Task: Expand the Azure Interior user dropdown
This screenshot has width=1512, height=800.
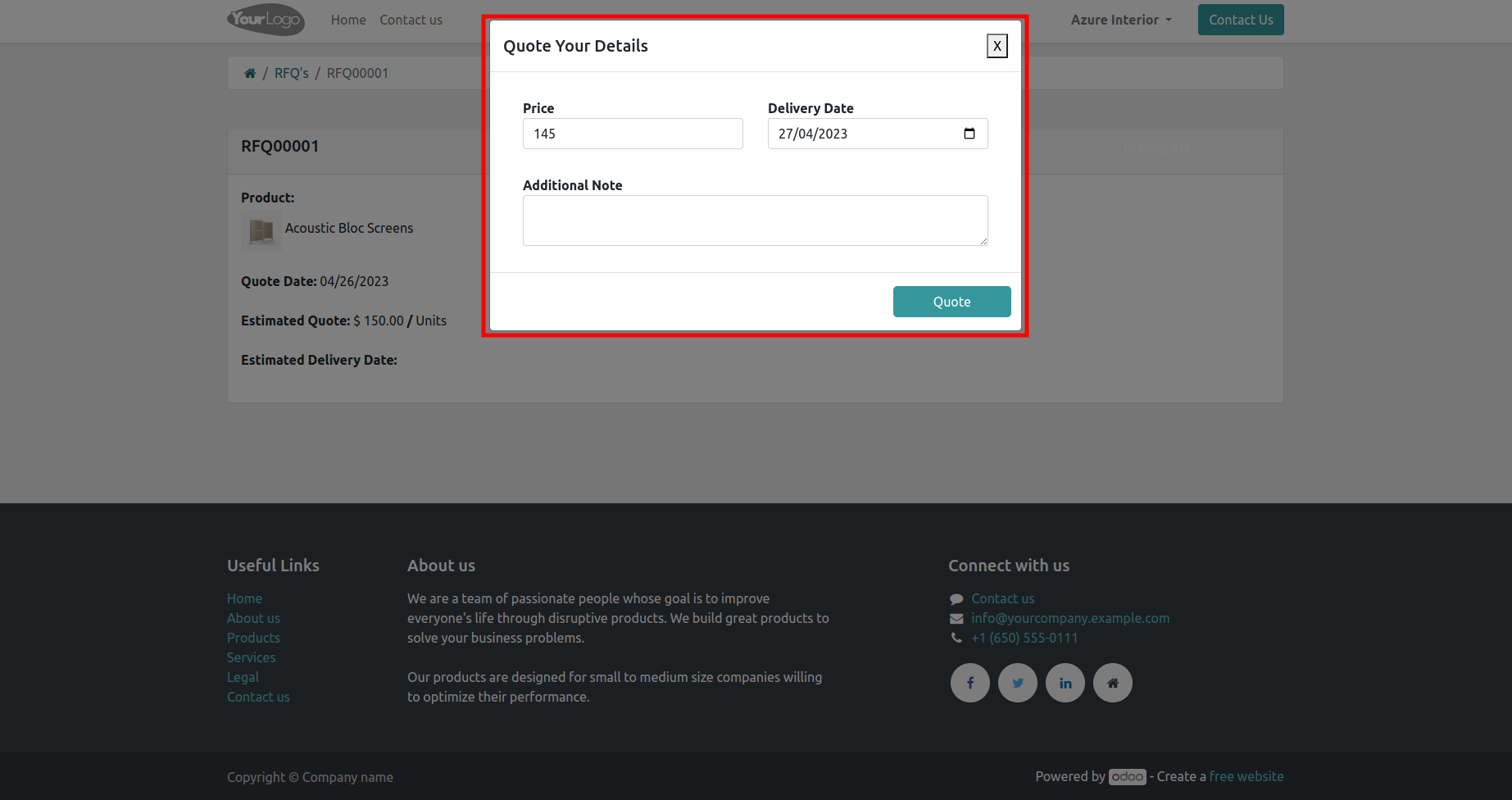Action: [1121, 20]
